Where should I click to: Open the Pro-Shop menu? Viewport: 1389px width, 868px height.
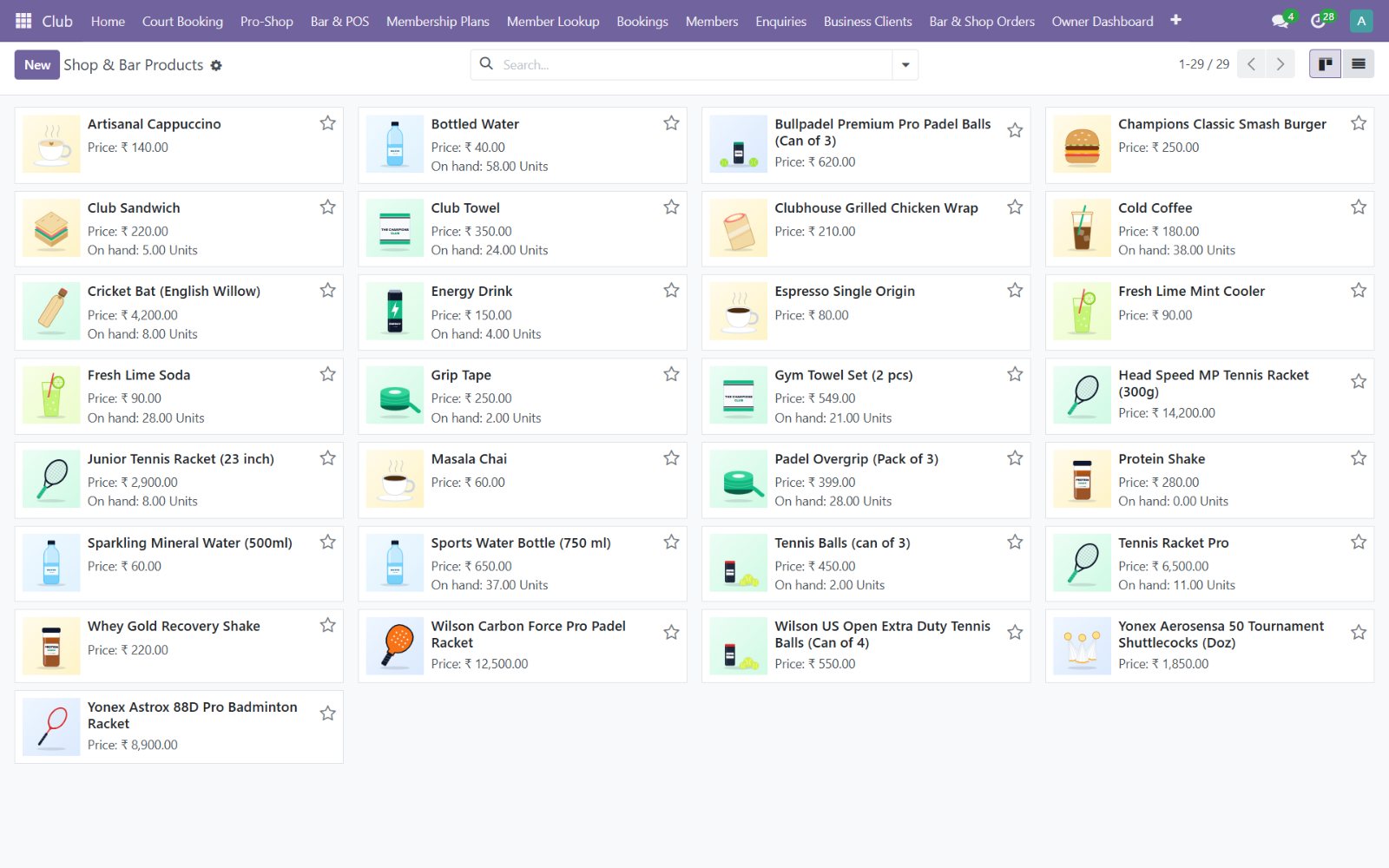coord(267,21)
